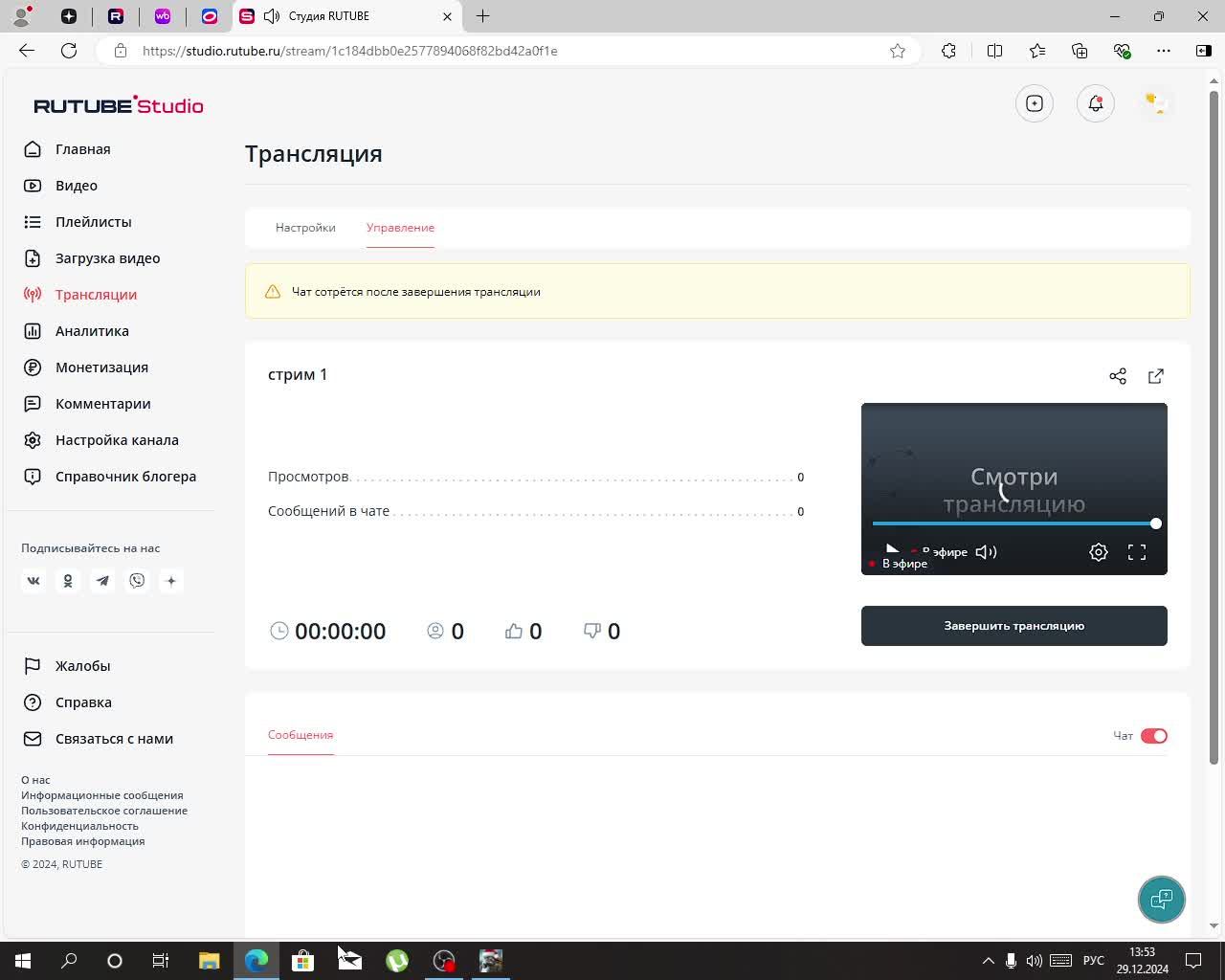
Task: Open the browser settings and more menu
Action: 1164,51
